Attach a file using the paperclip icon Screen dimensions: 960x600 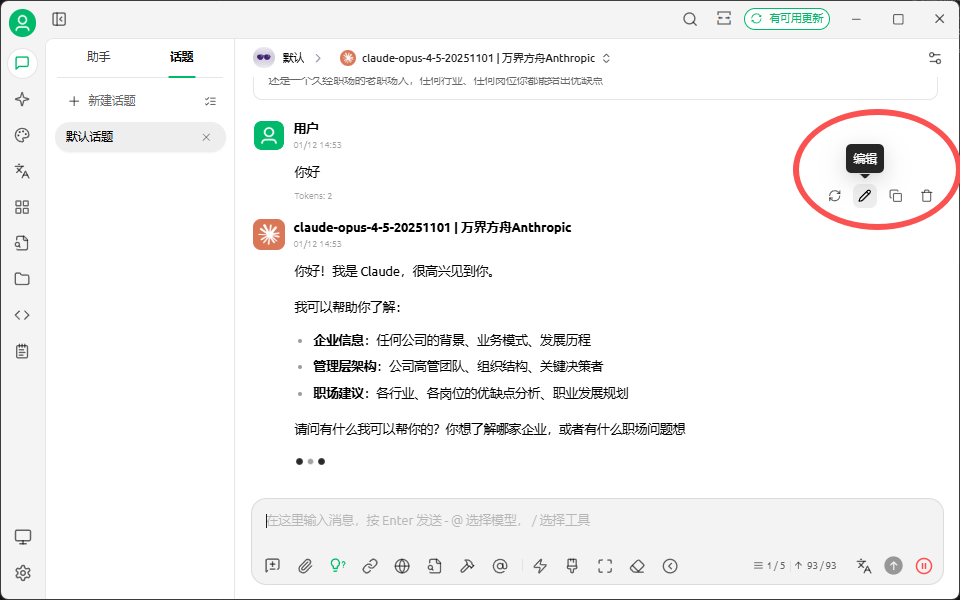coord(305,566)
